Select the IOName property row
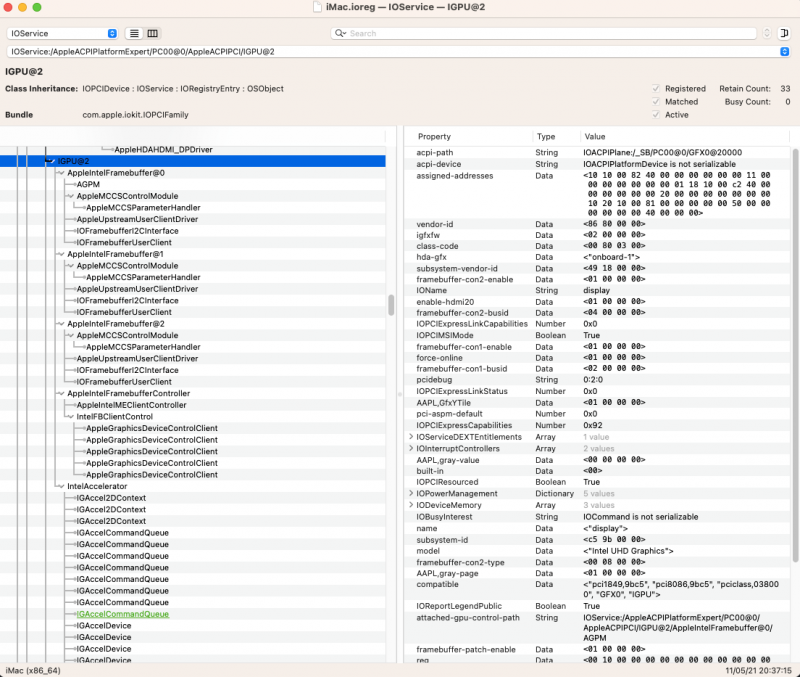This screenshot has height=677, width=800. pyautogui.click(x=470, y=290)
